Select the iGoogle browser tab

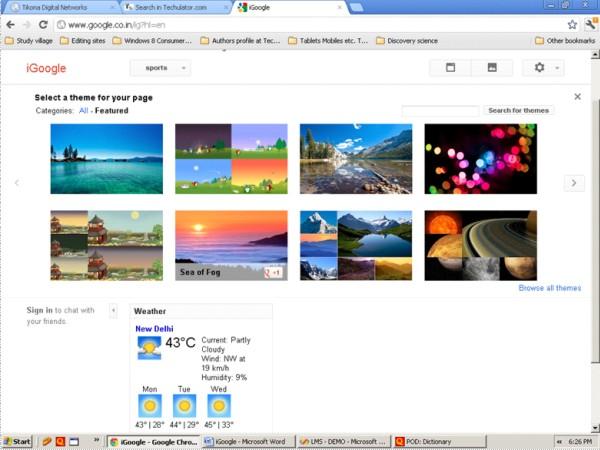coord(289,7)
